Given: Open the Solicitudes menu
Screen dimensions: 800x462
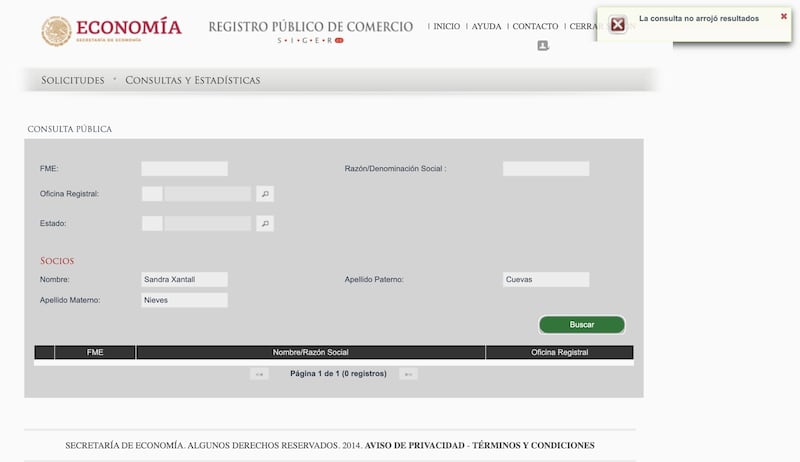Looking at the screenshot, I should pos(73,80).
